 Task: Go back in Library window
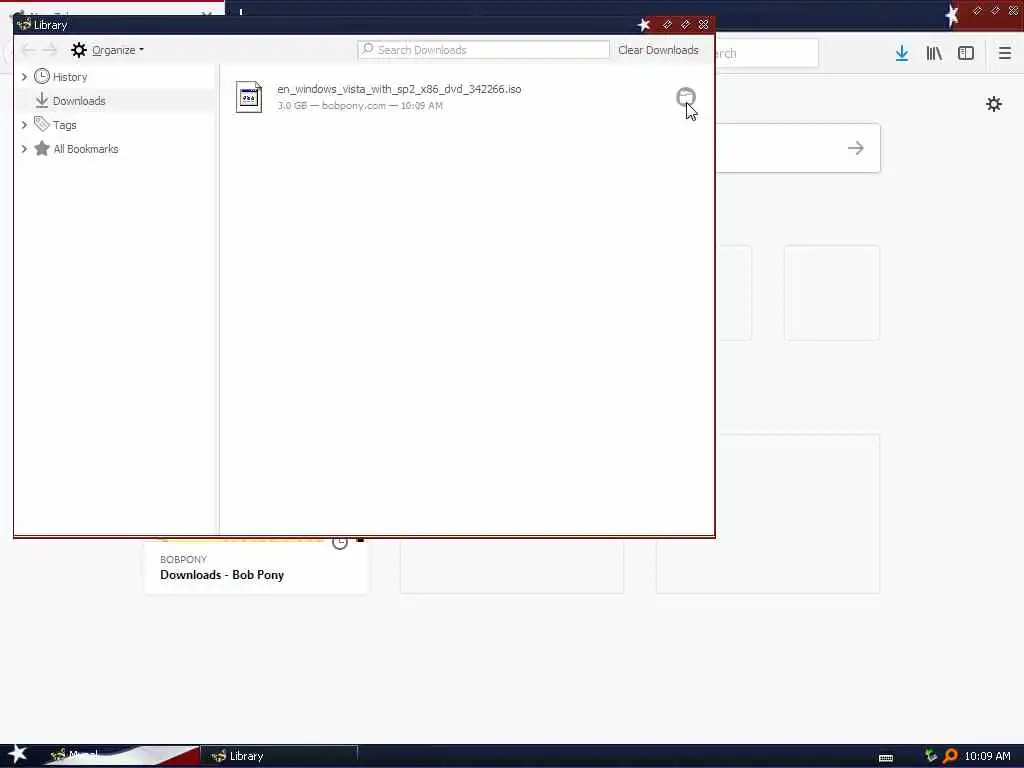pos(27,50)
